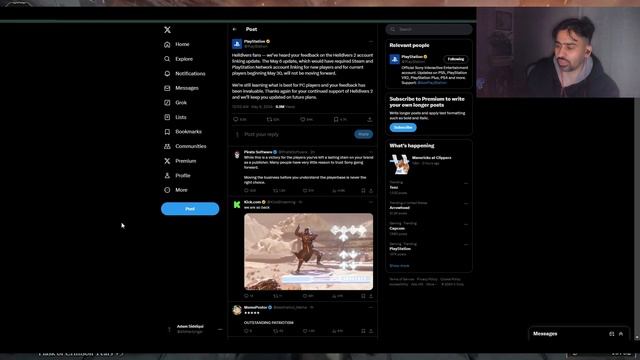Open new message icon in Messages drawer
This screenshot has width=640, height=360.
(611, 334)
